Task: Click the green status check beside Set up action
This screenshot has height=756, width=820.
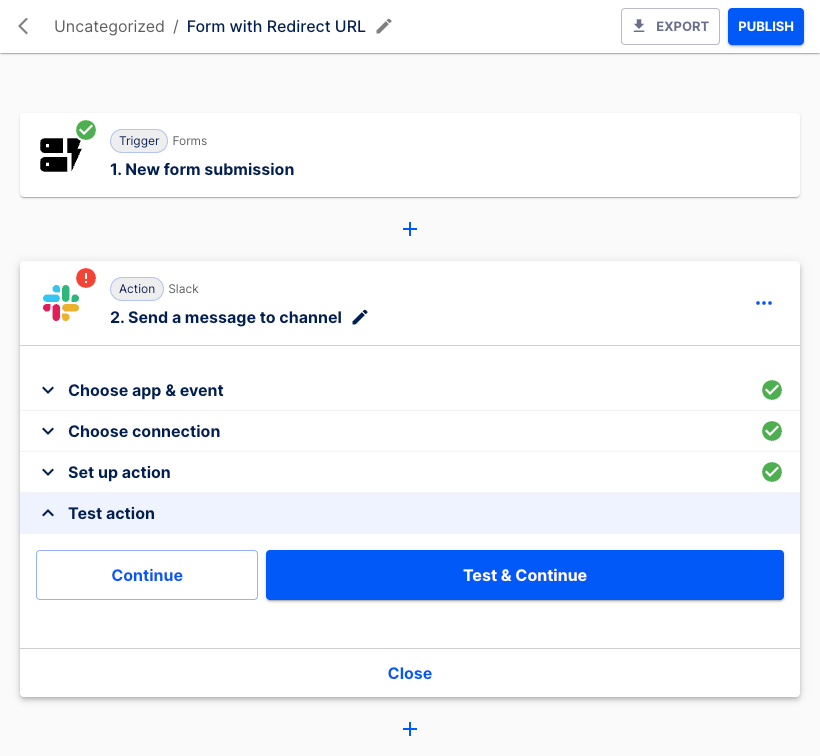Action: (771, 472)
